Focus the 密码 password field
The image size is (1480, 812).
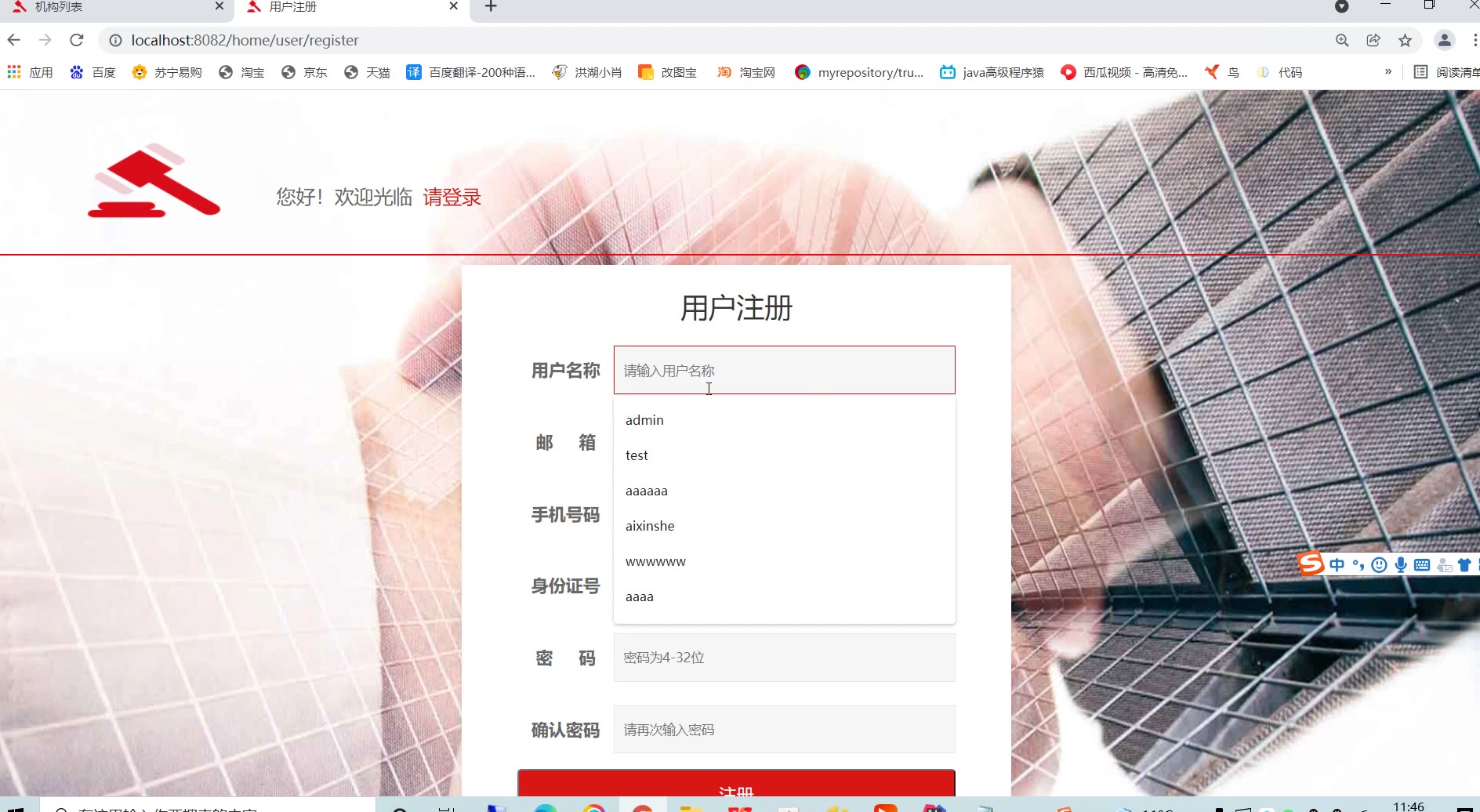pyautogui.click(x=784, y=658)
